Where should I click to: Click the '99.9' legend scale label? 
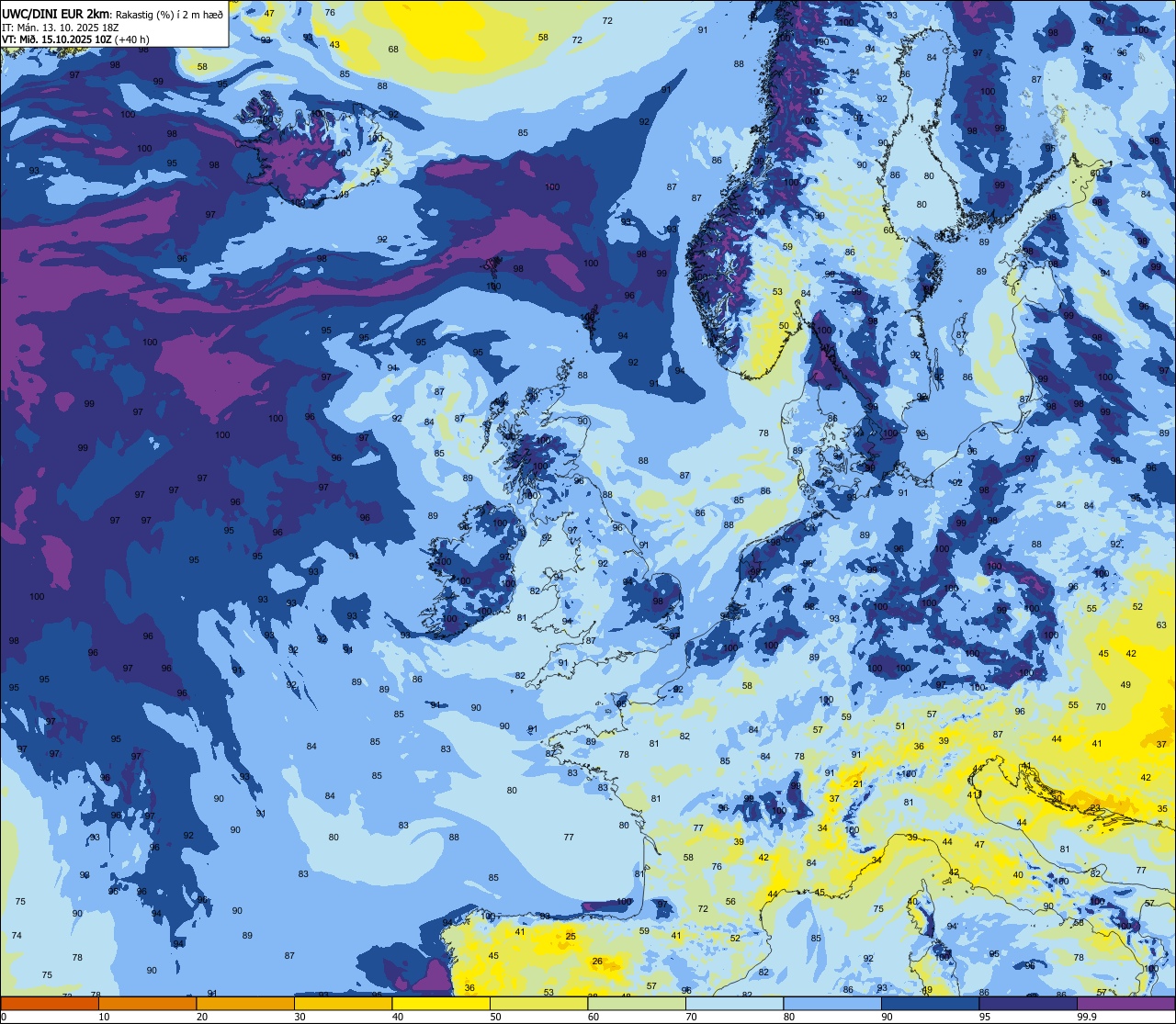click(1088, 1017)
